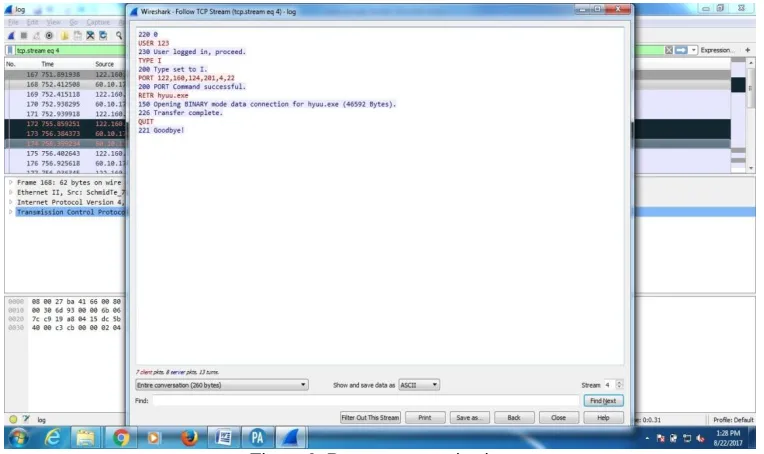Restart the current capture from the toolbar
The image size is (764, 454).
coord(36,36)
